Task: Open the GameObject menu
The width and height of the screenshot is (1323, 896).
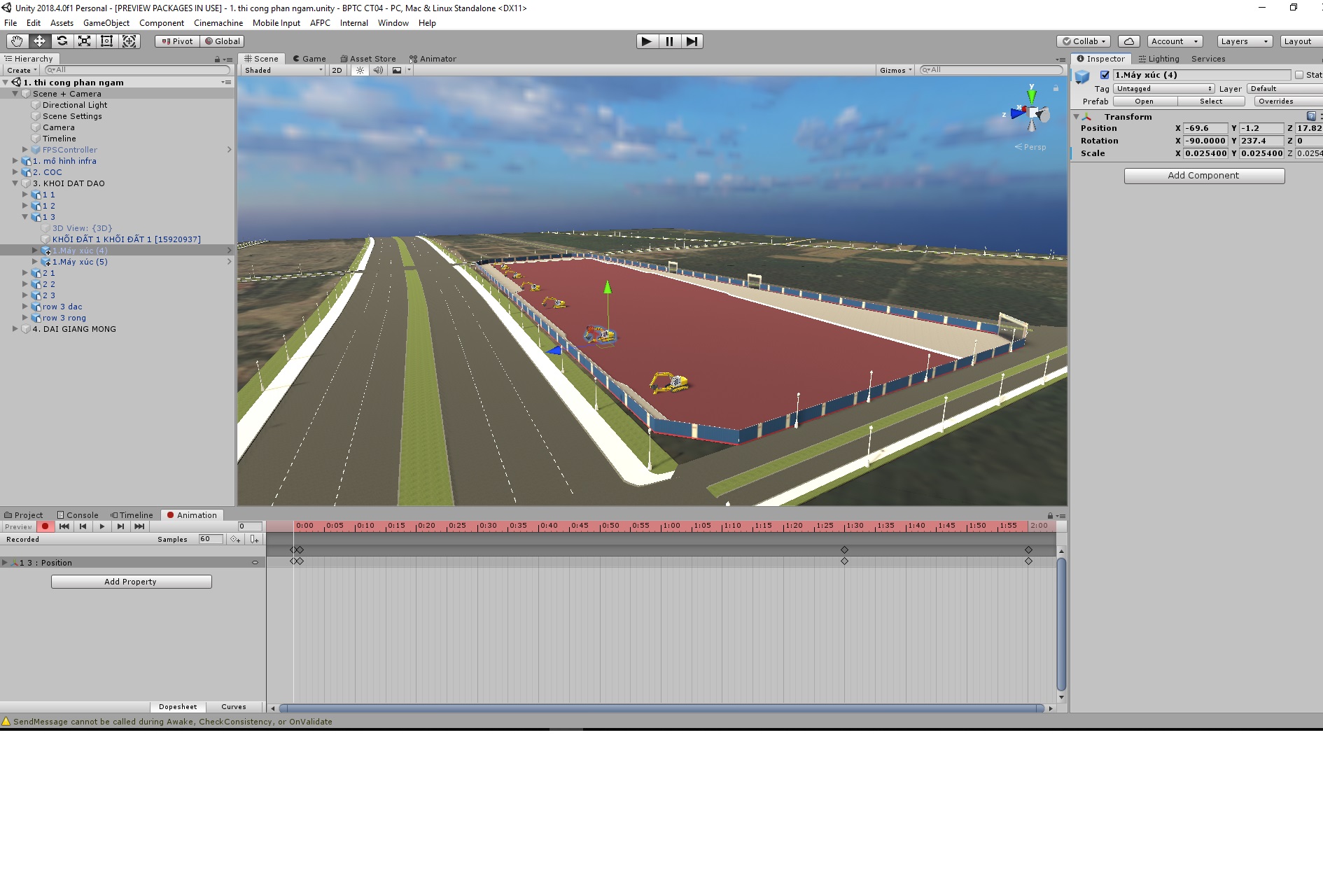Action: click(106, 23)
